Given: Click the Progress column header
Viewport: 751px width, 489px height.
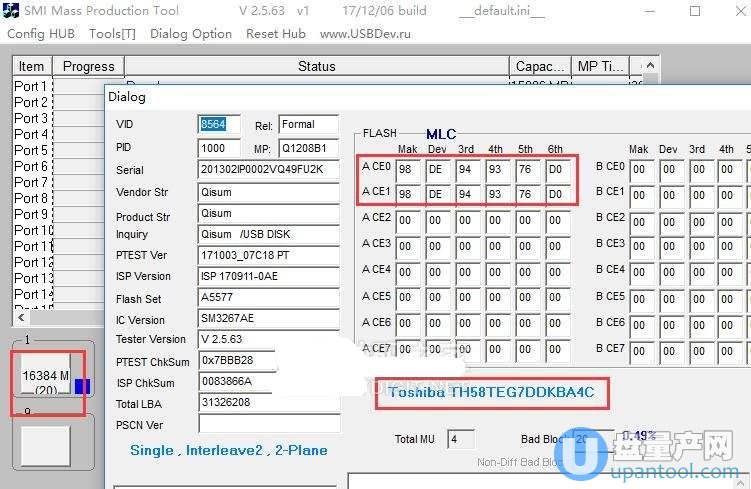Looking at the screenshot, I should (x=88, y=66).
